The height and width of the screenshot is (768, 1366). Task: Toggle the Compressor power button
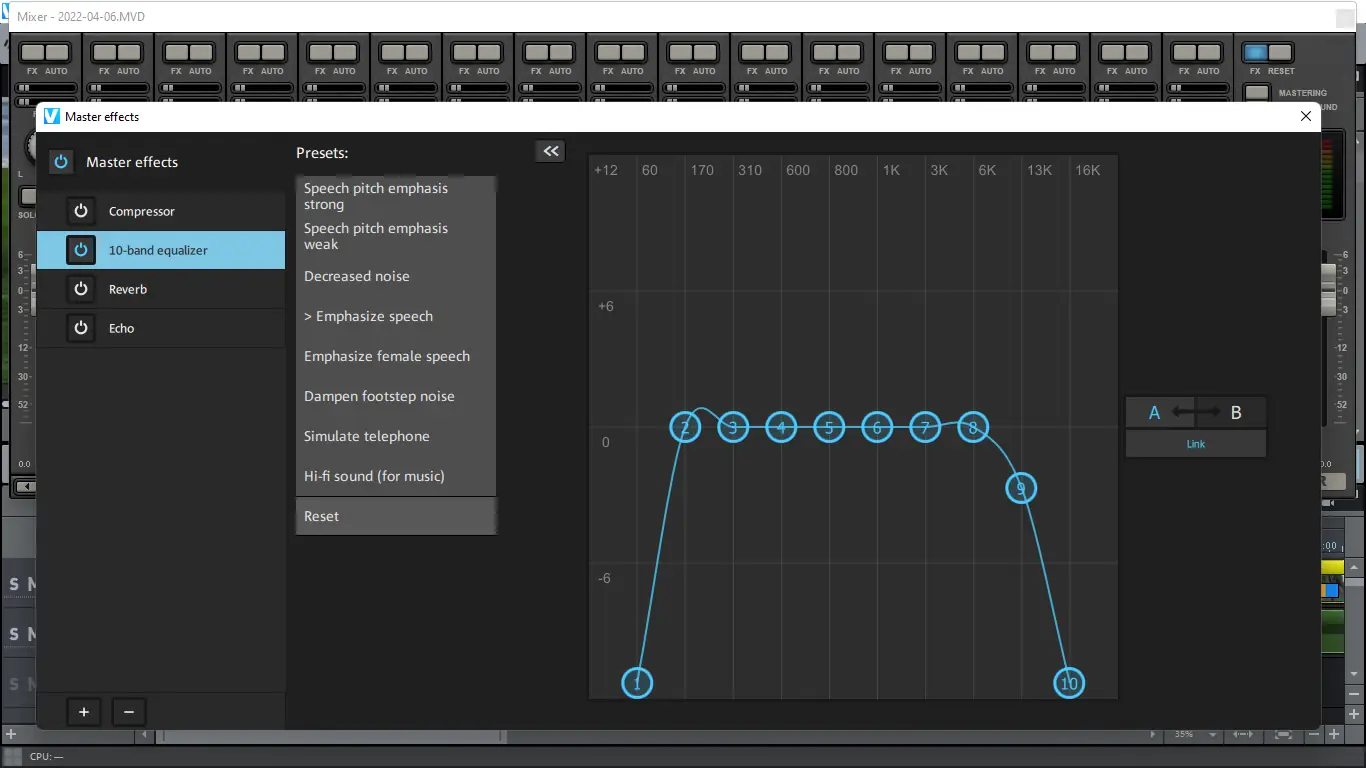tap(81, 211)
